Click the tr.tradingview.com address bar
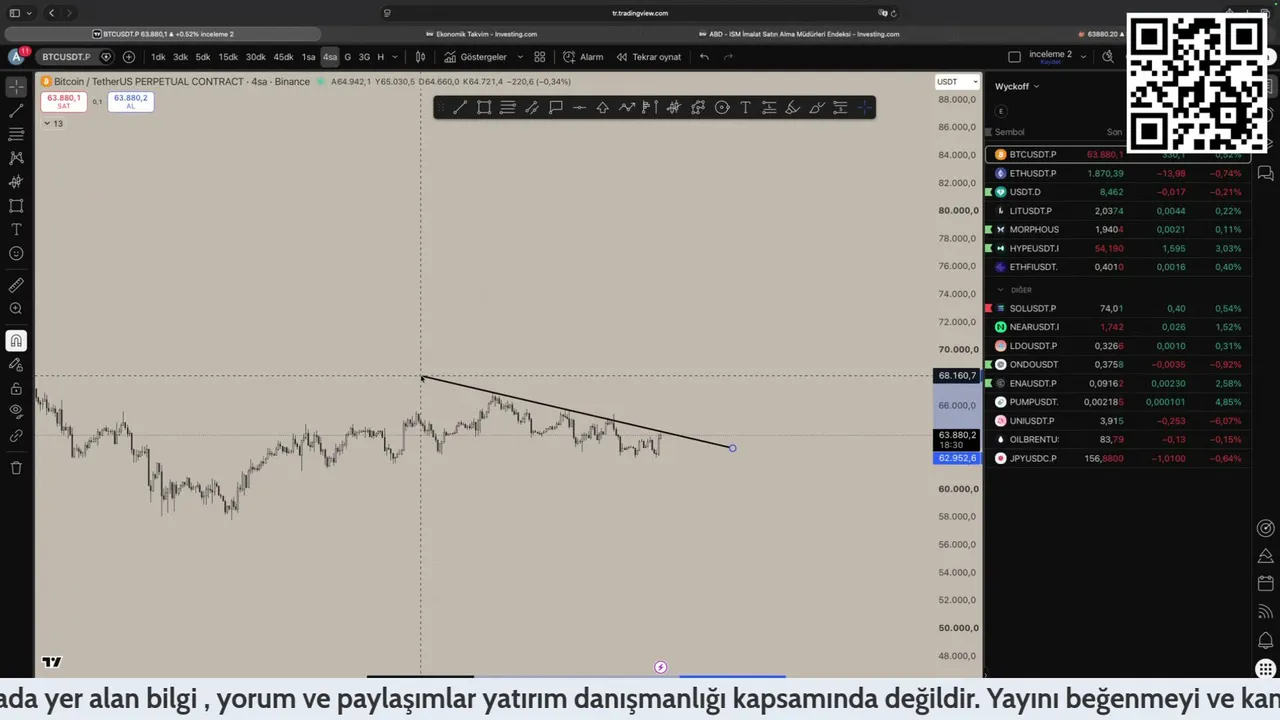This screenshot has height=720, width=1280. click(640, 13)
